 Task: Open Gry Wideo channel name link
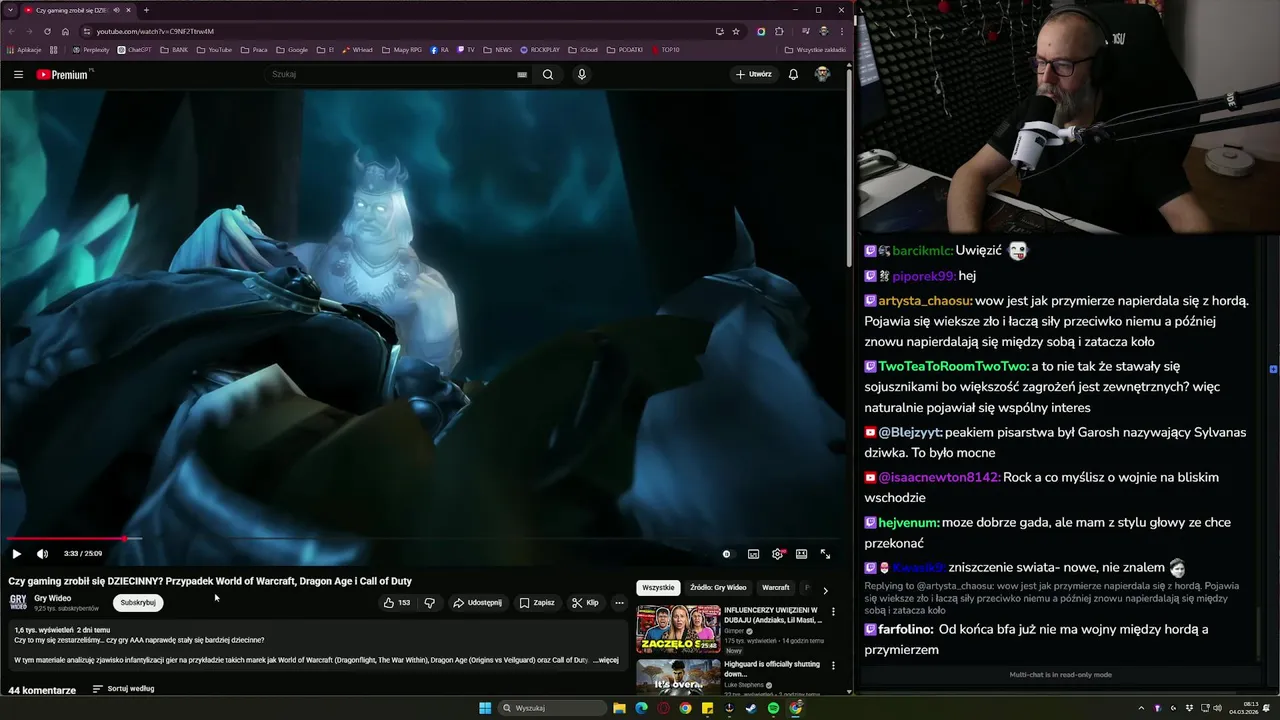[53, 598]
